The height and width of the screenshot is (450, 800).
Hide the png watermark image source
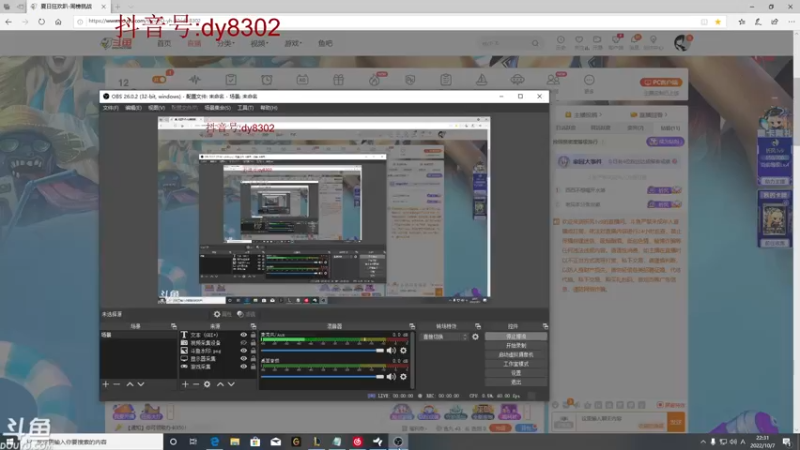pos(243,351)
